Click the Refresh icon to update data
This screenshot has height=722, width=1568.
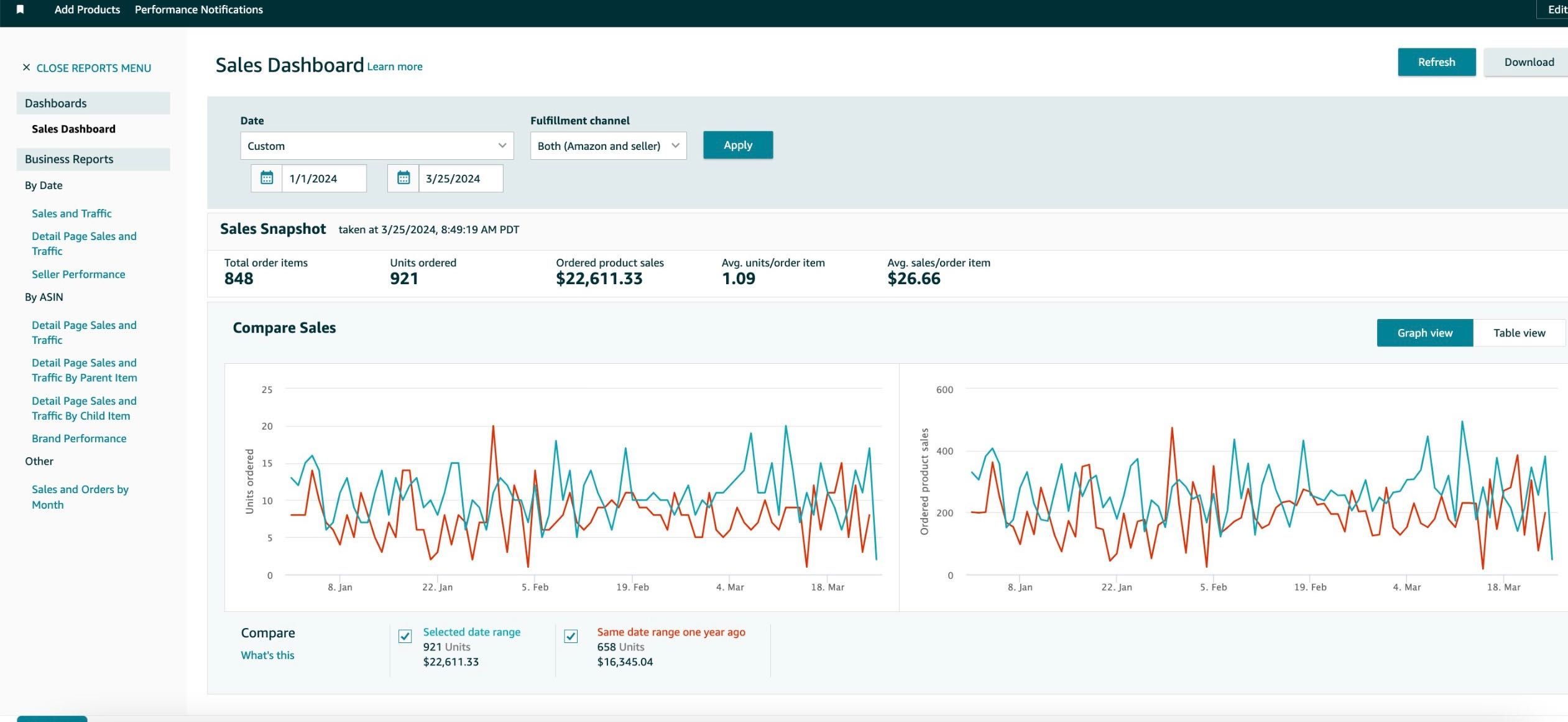1437,61
